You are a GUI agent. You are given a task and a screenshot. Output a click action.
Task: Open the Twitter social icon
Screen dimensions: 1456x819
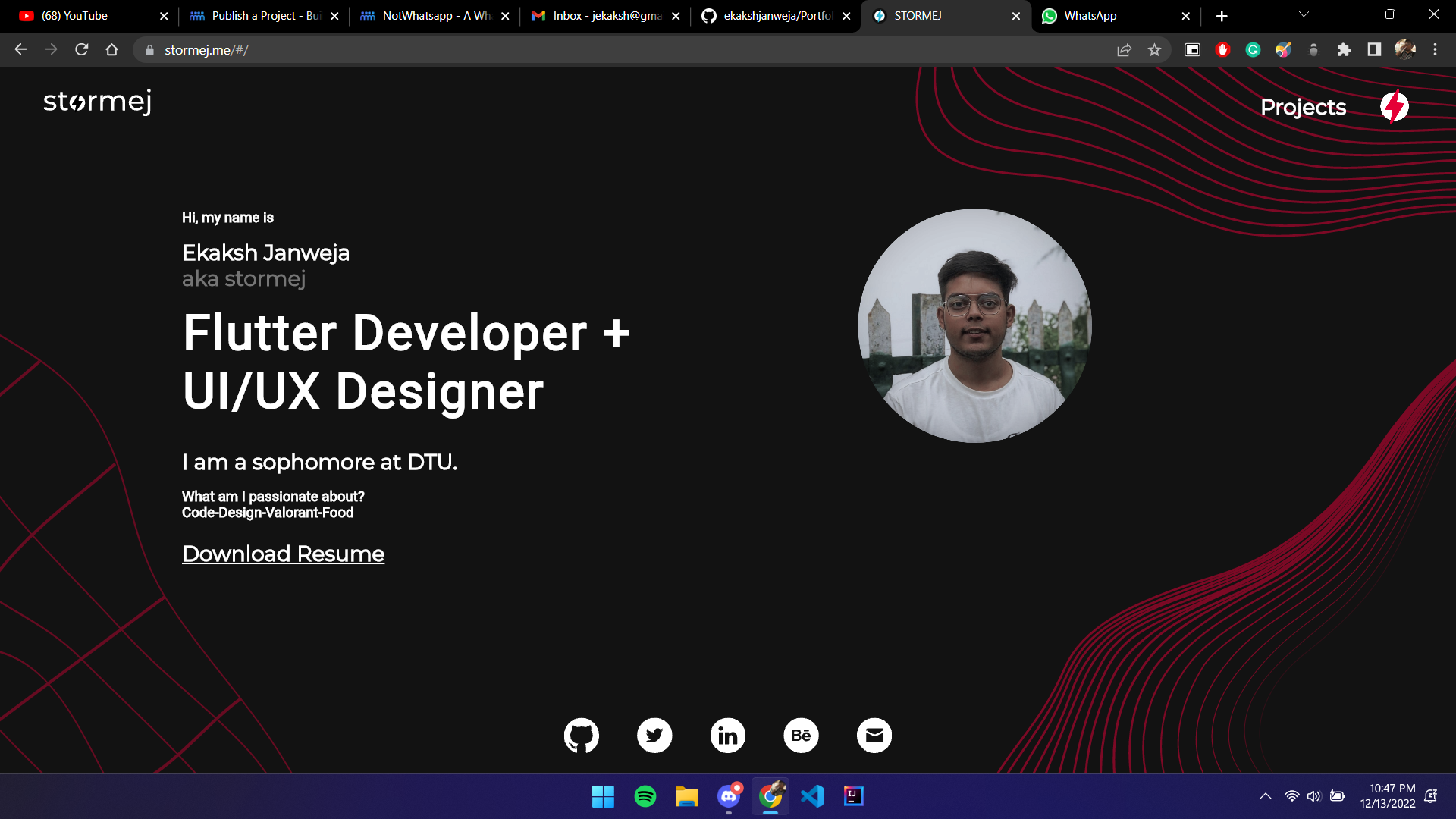pyautogui.click(x=654, y=736)
